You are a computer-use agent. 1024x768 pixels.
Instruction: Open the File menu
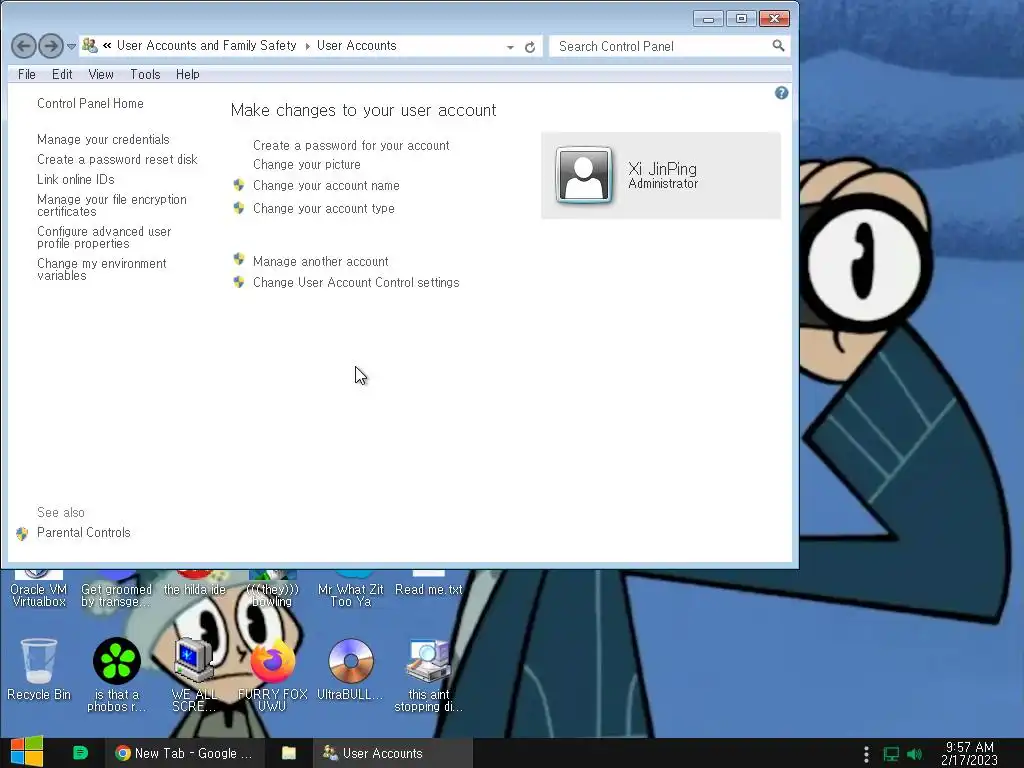[27, 74]
